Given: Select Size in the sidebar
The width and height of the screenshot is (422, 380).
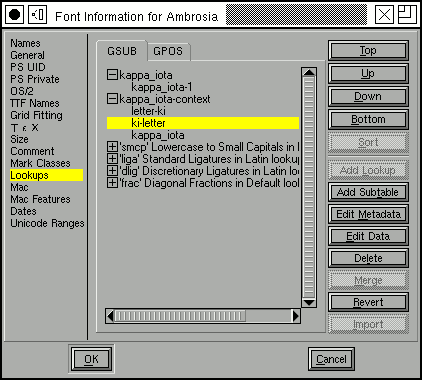Looking at the screenshot, I should point(19,139).
